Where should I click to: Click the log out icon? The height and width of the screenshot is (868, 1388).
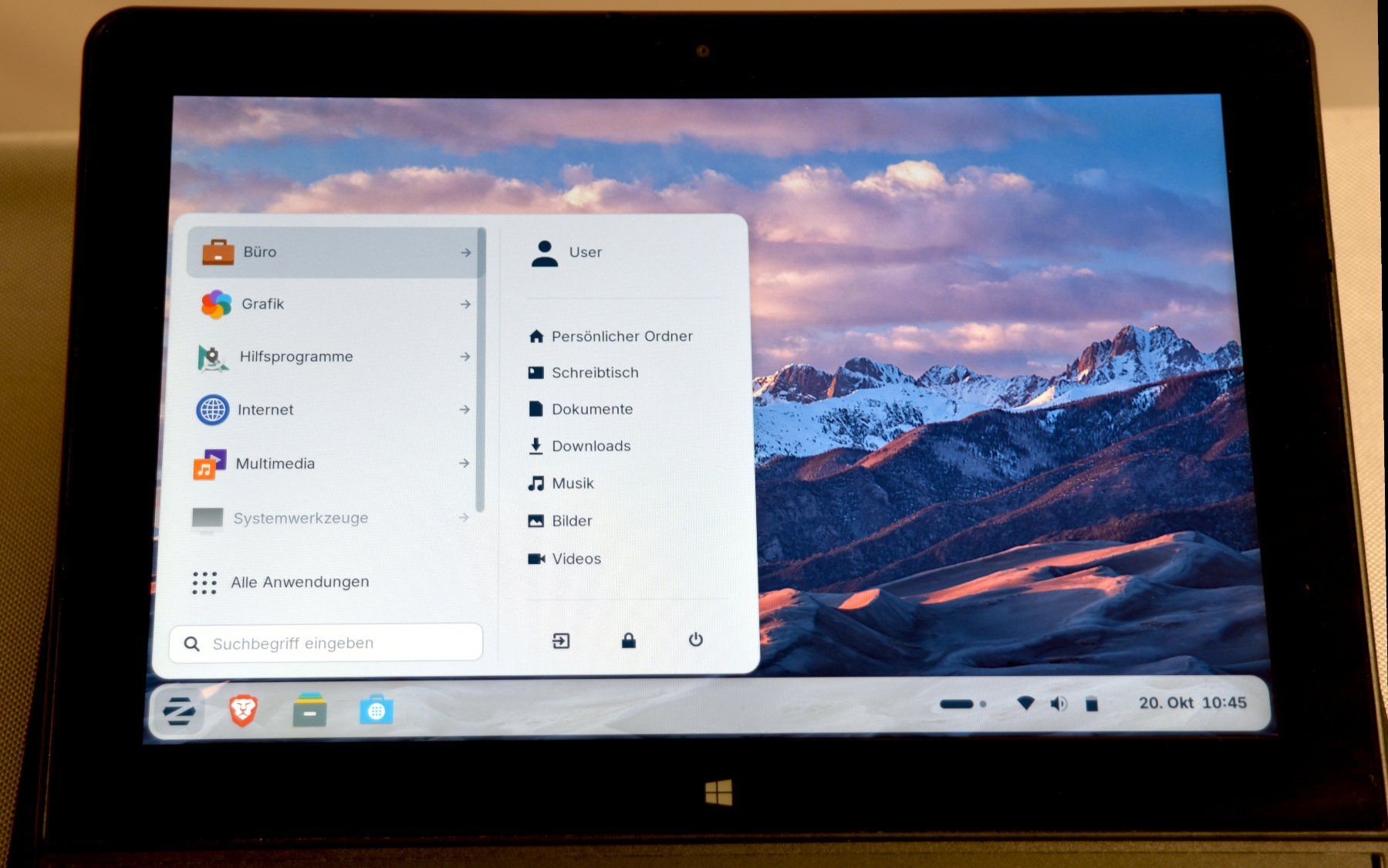pos(561,640)
